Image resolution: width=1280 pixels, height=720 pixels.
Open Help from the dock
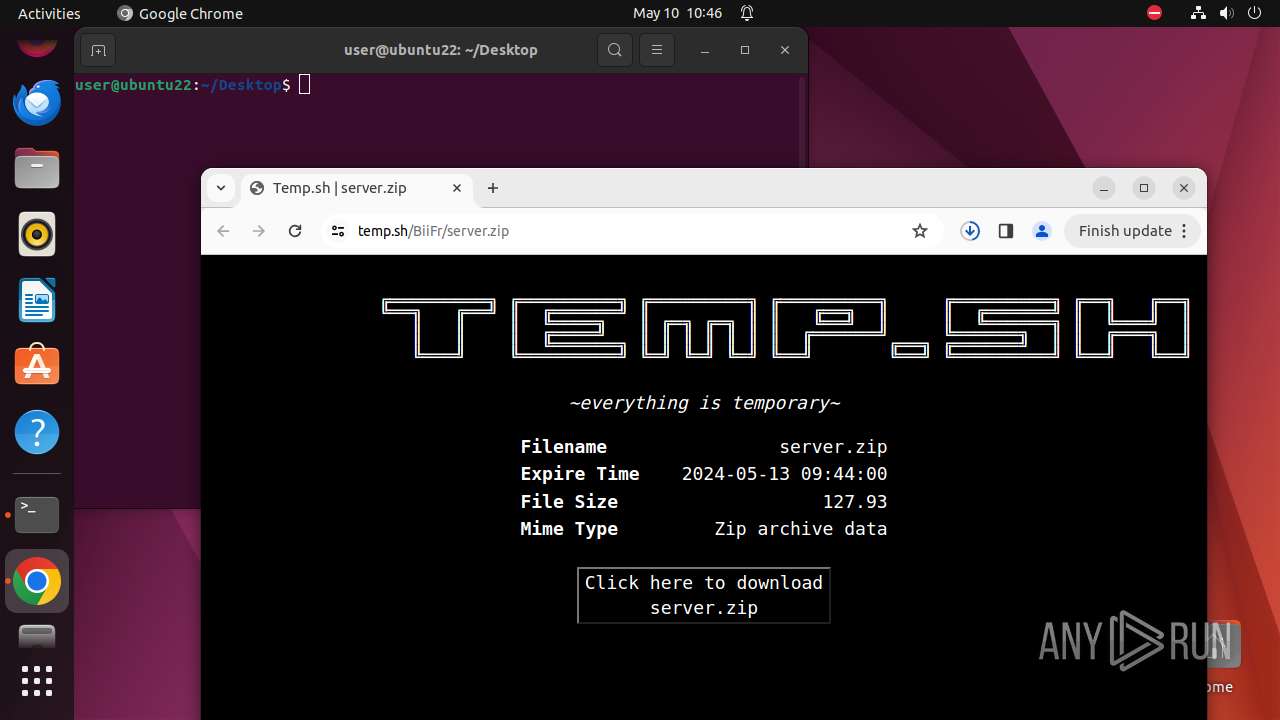pos(37,433)
